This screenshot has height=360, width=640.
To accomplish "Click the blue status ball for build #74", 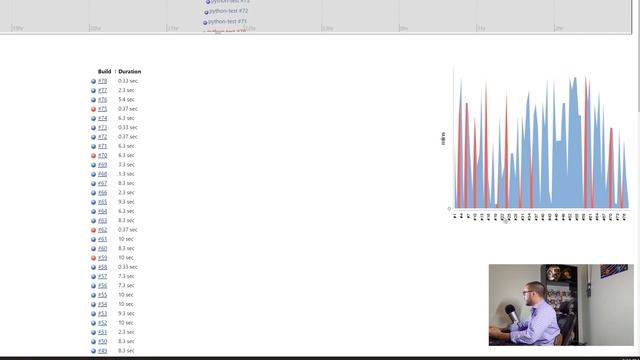I will coord(93,118).
